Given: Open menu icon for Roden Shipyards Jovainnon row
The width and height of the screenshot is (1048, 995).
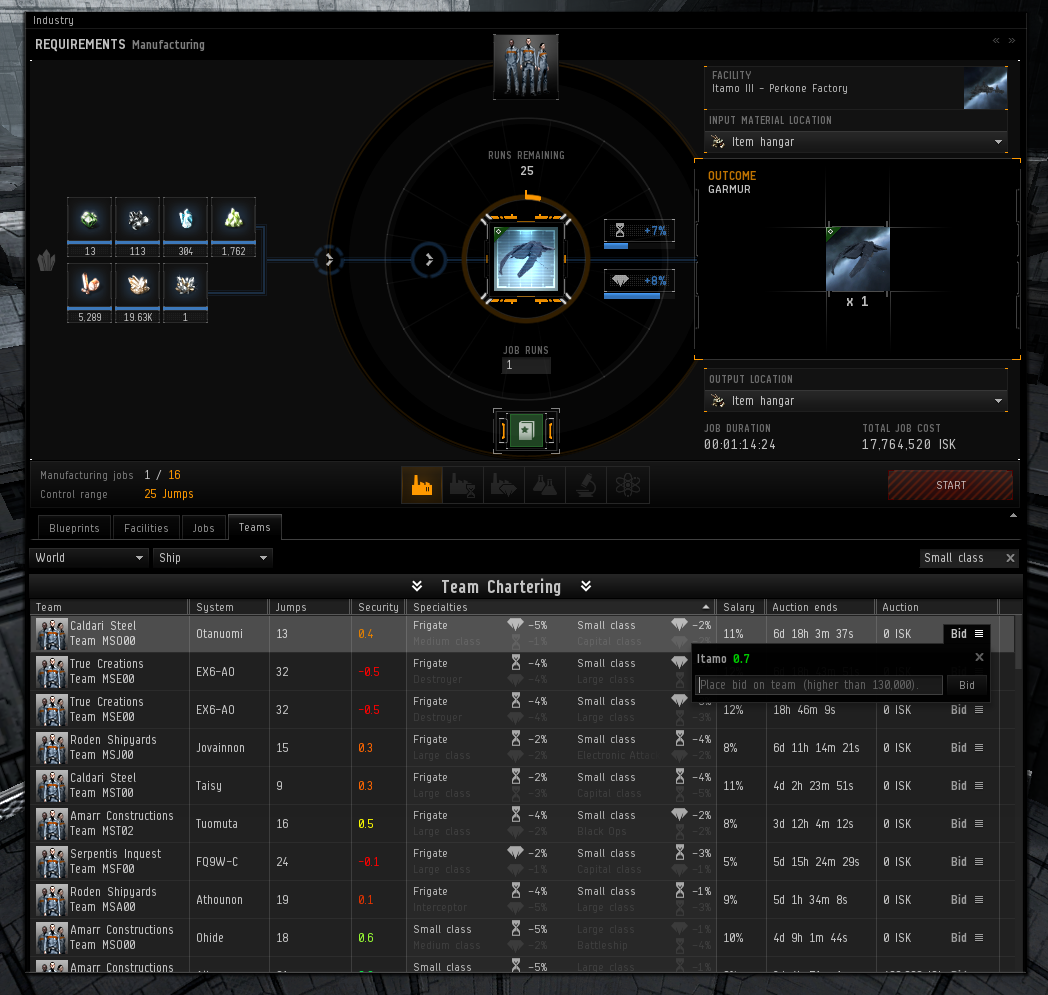Looking at the screenshot, I should point(979,748).
